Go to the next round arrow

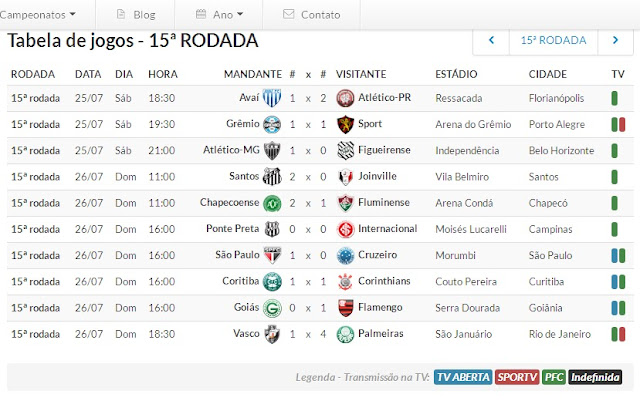click(x=613, y=41)
